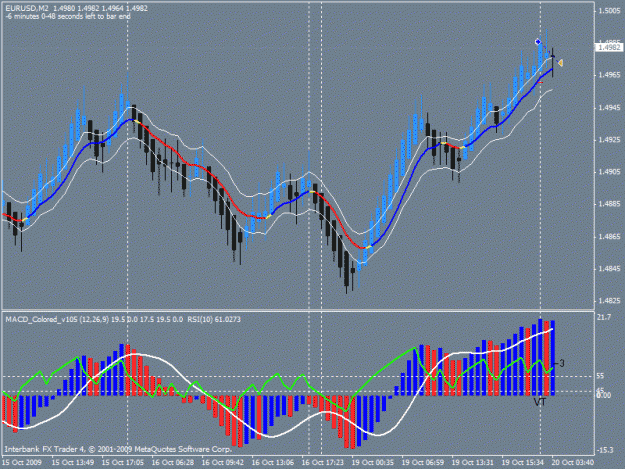Viewport: 625px width, 469px height.
Task: Click the Interbank FX Trader 4 copyright text
Action: point(118,449)
